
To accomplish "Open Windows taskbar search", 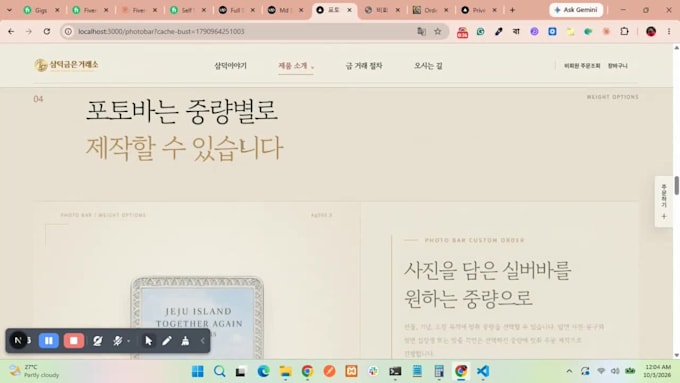I will pos(219,371).
